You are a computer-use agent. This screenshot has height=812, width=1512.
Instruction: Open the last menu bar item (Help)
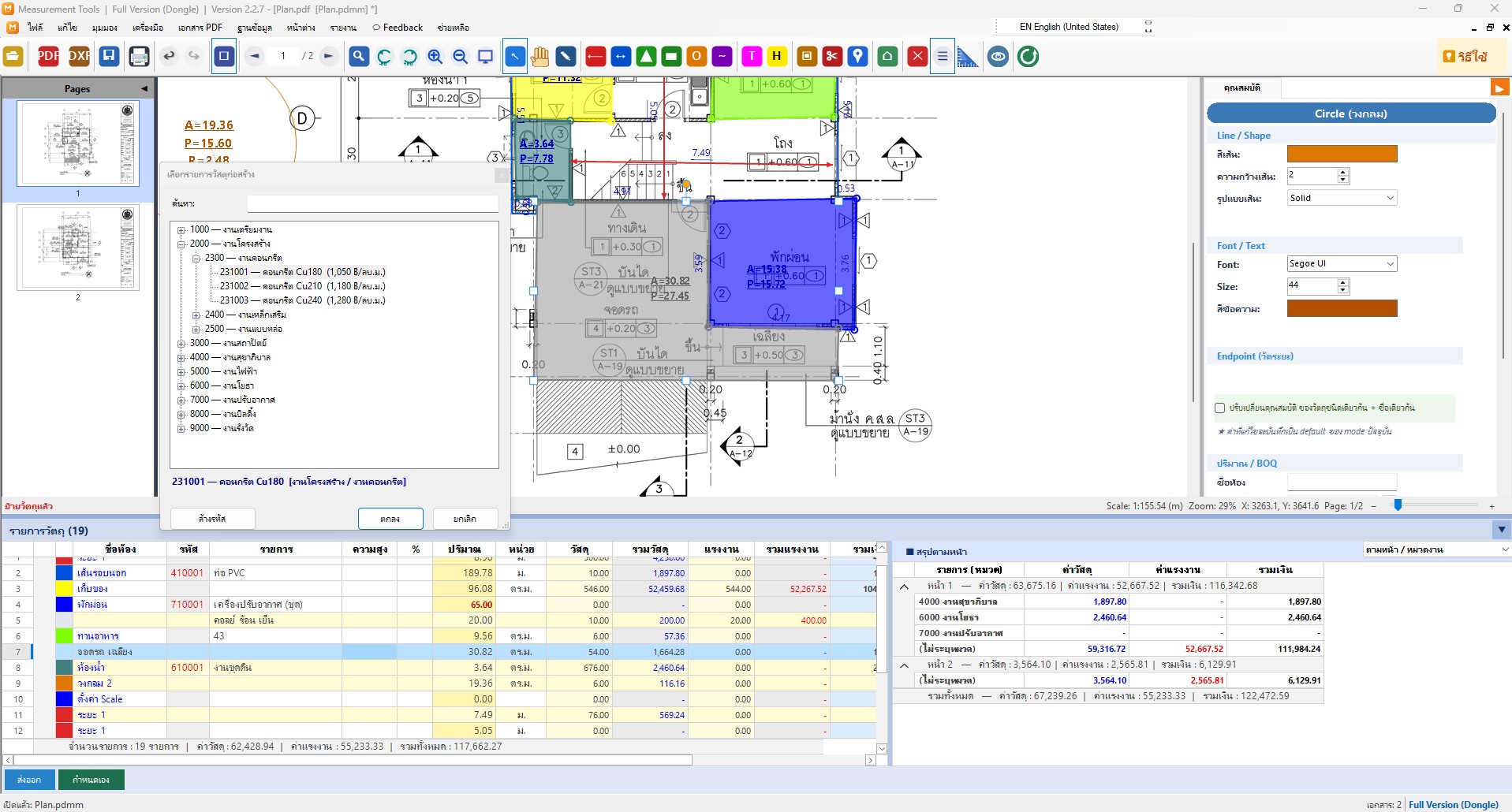click(454, 28)
